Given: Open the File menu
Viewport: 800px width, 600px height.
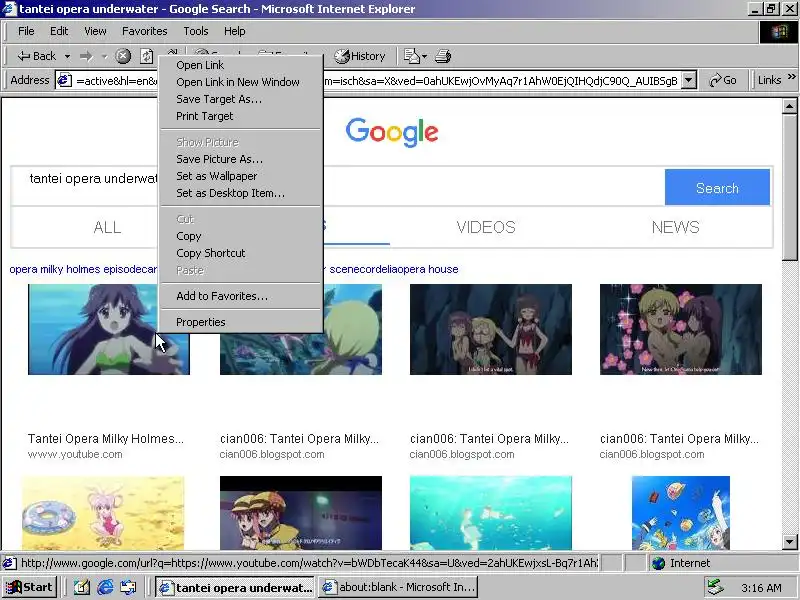Looking at the screenshot, I should pos(26,31).
